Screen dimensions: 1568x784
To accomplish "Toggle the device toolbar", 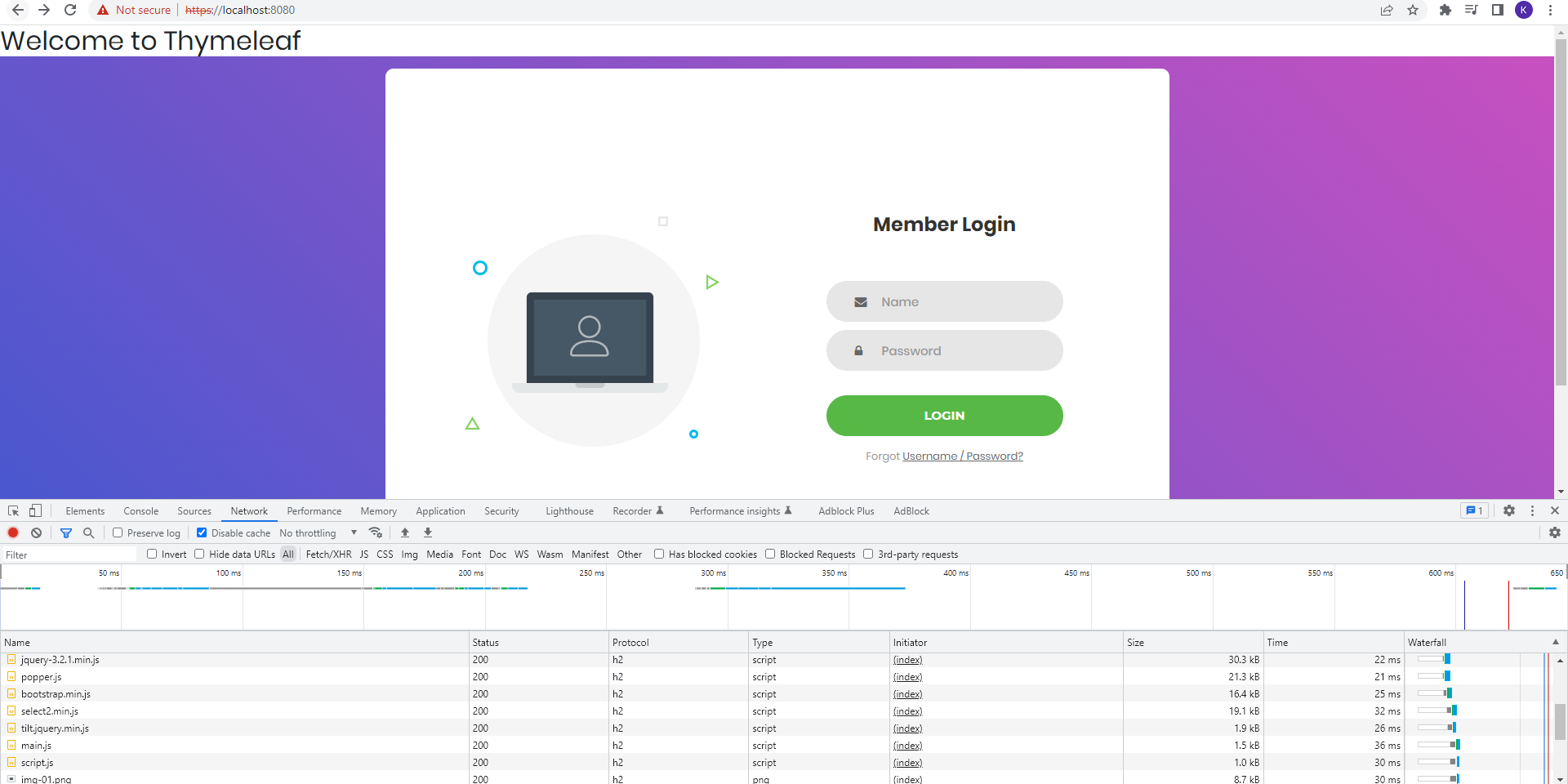I will [34, 510].
